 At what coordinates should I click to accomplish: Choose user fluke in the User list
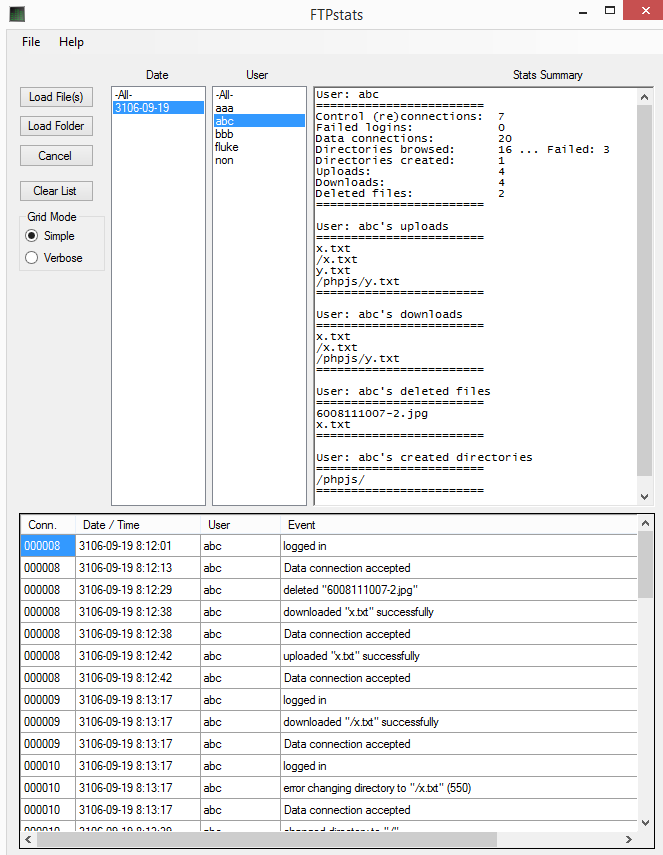coord(226,147)
